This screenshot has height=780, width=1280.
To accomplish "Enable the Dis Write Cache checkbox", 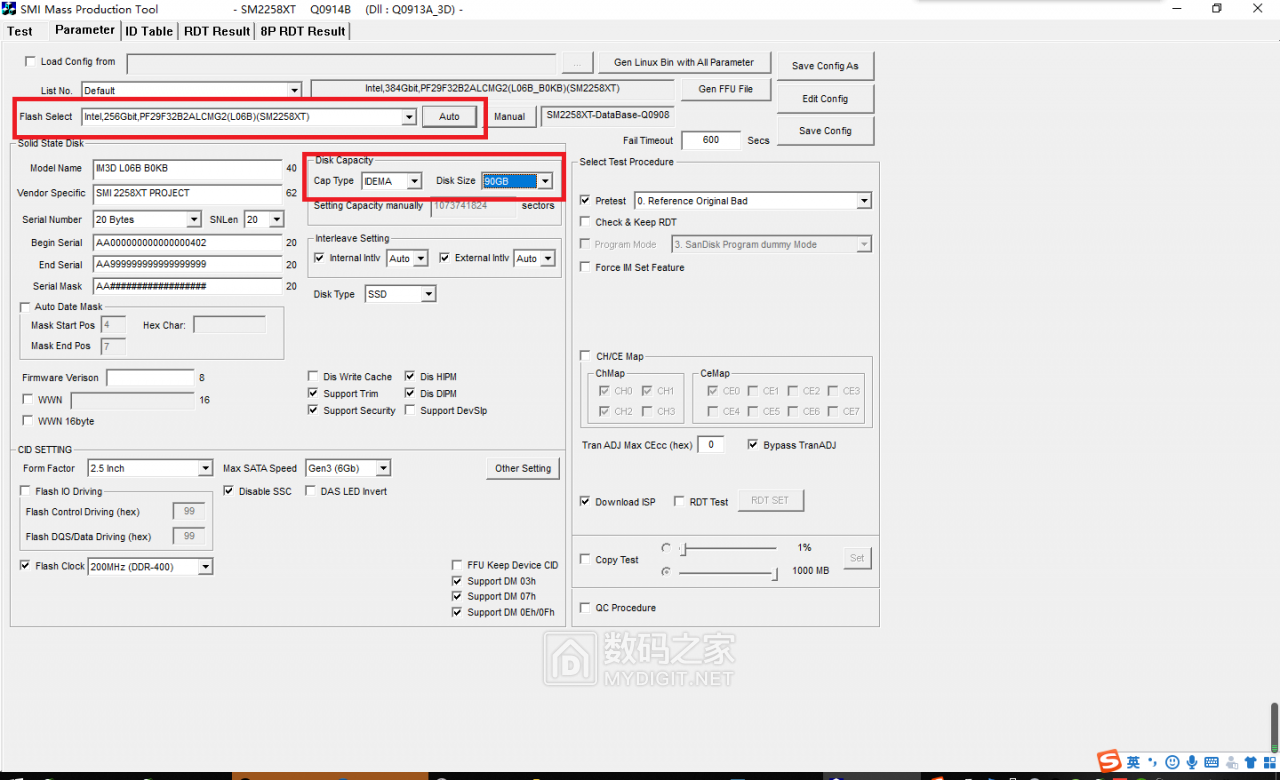I will coord(314,377).
